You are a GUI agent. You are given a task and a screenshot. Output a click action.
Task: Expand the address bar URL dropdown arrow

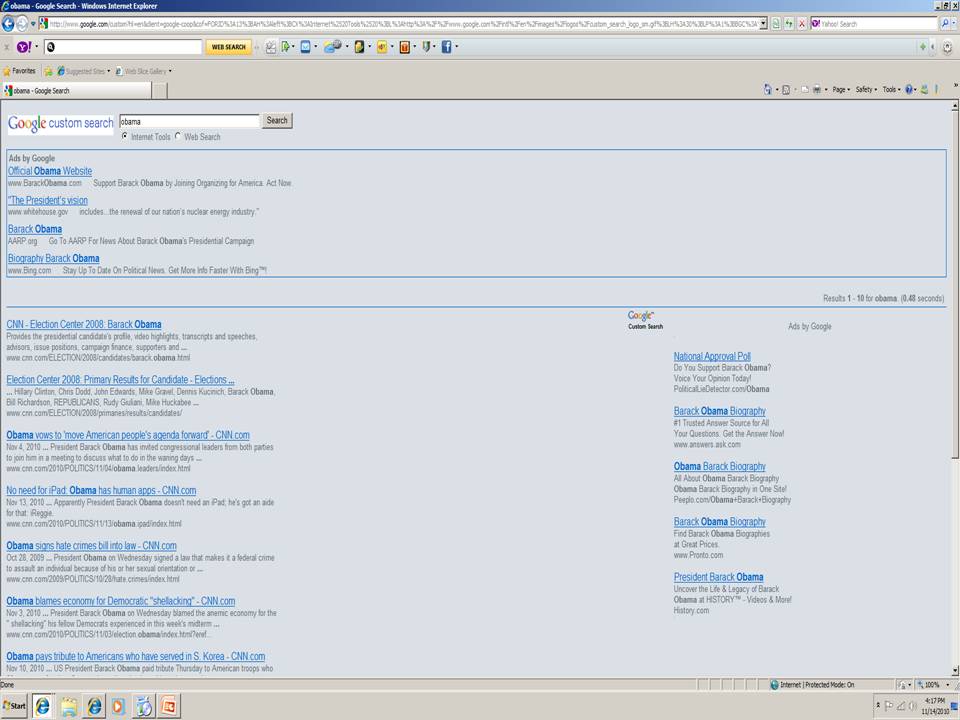point(763,24)
